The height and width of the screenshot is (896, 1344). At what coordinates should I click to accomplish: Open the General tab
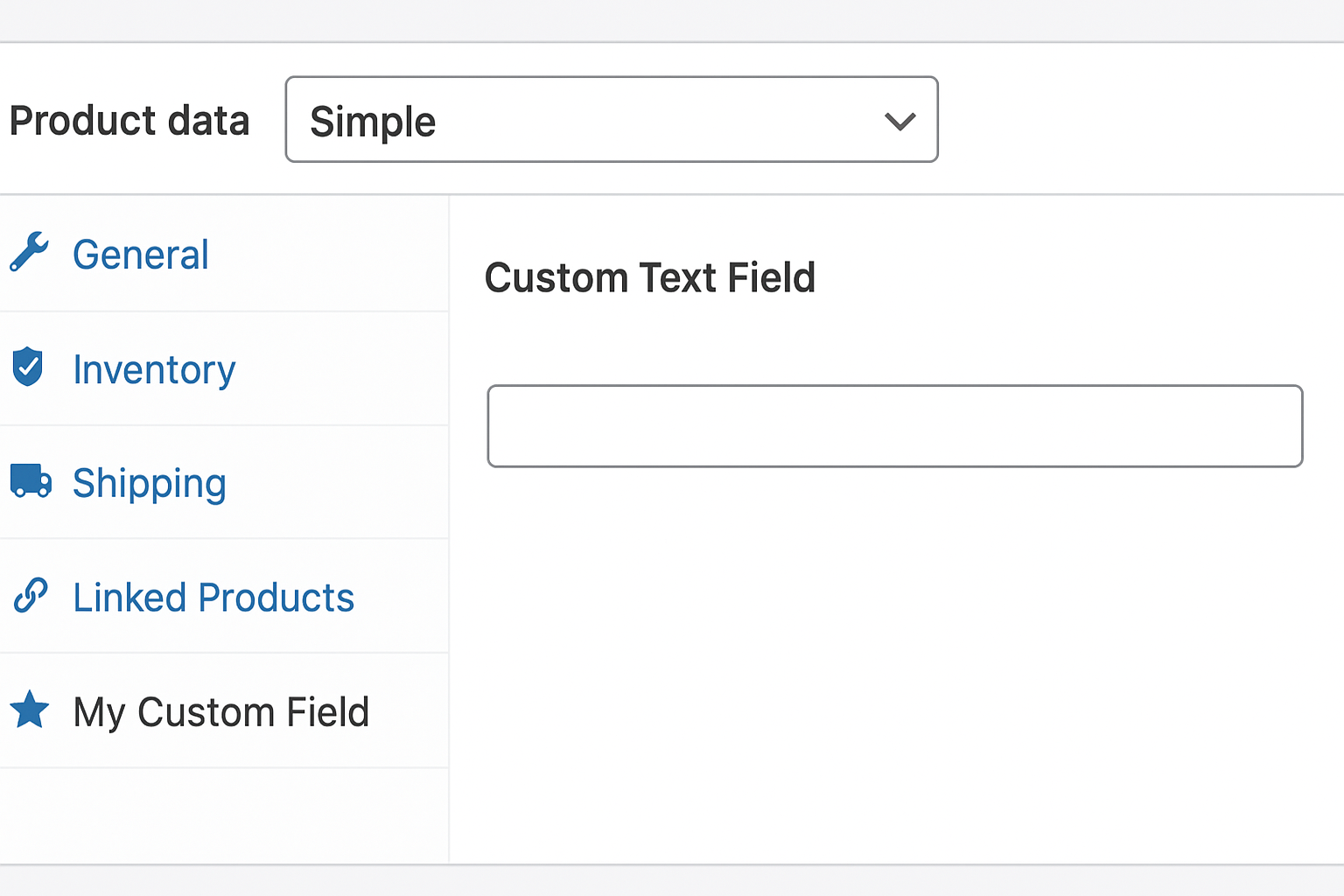click(x=140, y=255)
